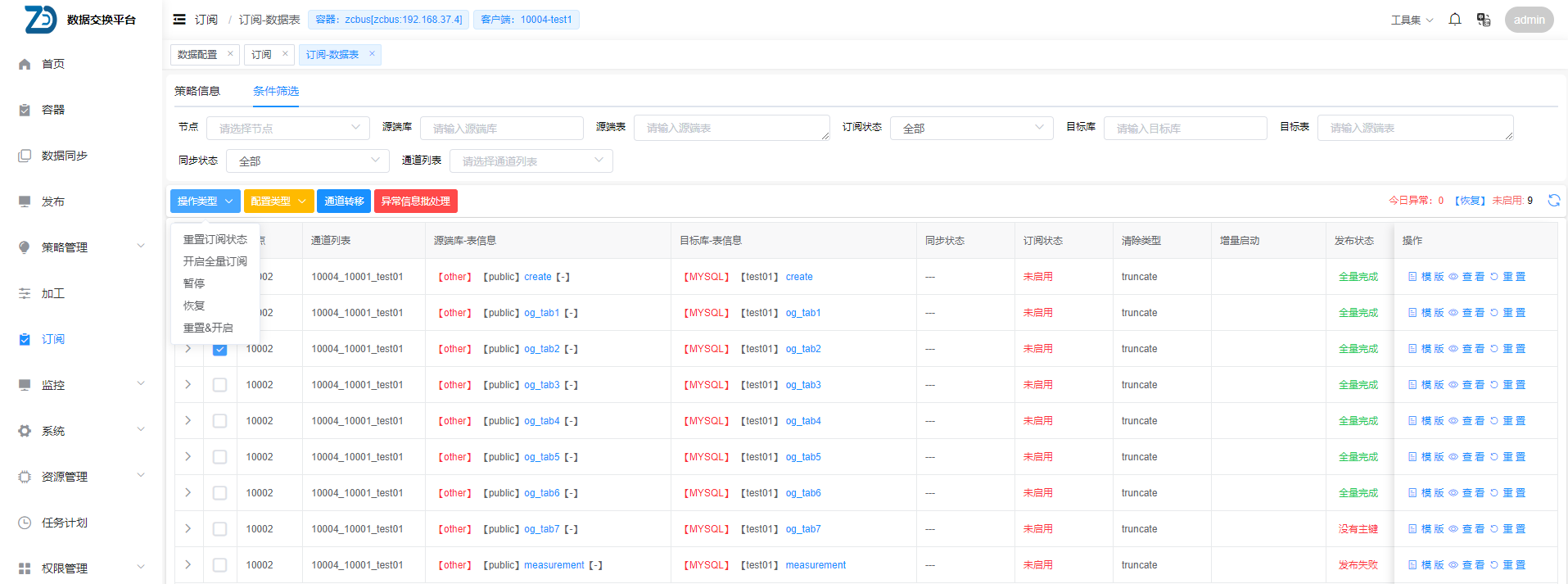Viewport: 1568px width, 584px height.
Task: Click the red 异常信息批处理 button
Action: pyautogui.click(x=415, y=201)
